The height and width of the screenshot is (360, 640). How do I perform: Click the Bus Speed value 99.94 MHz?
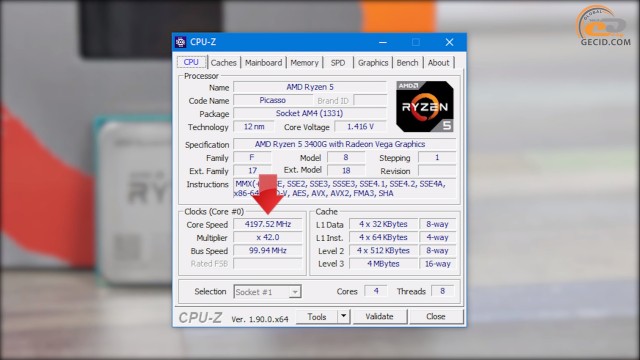point(268,250)
